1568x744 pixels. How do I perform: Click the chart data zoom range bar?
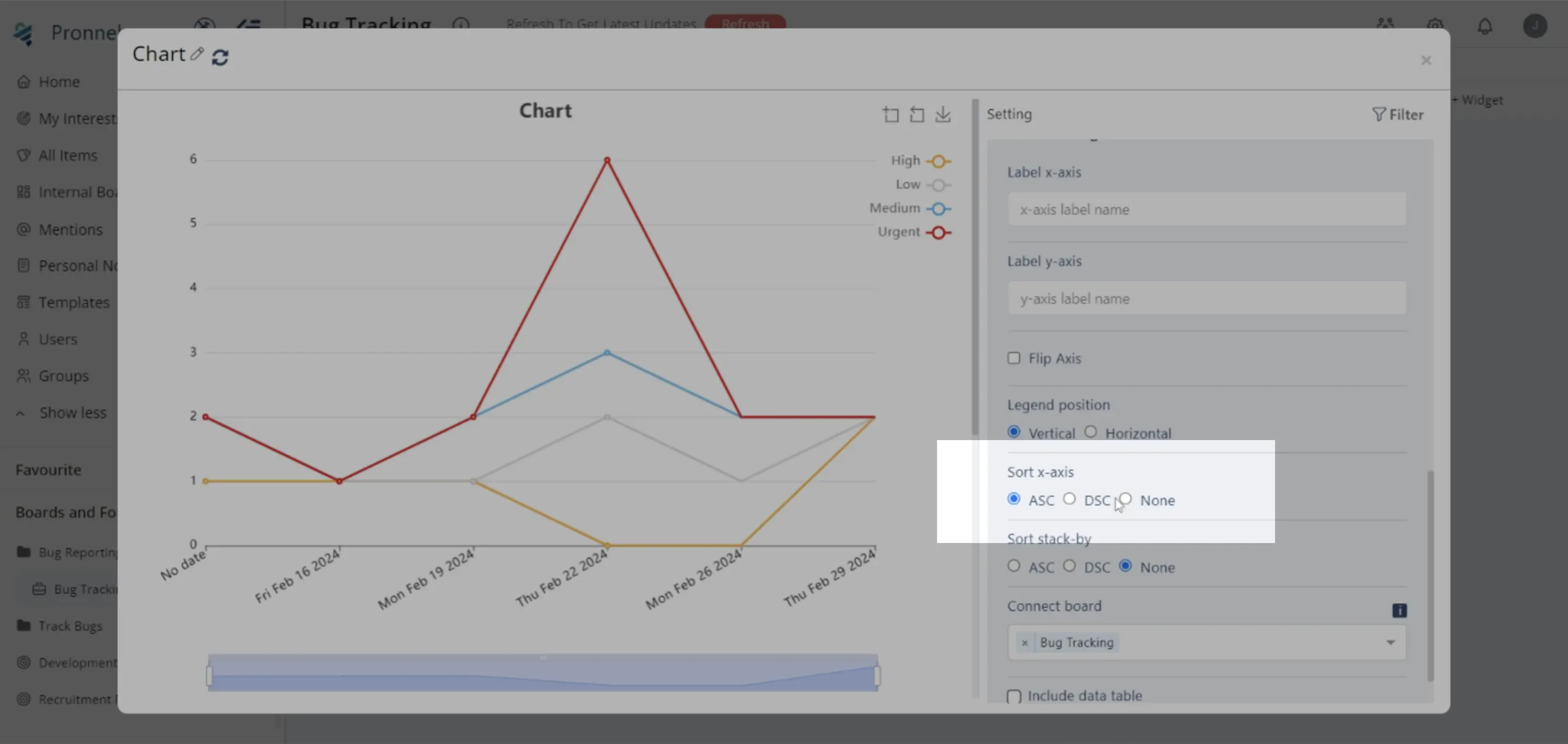pos(542,673)
